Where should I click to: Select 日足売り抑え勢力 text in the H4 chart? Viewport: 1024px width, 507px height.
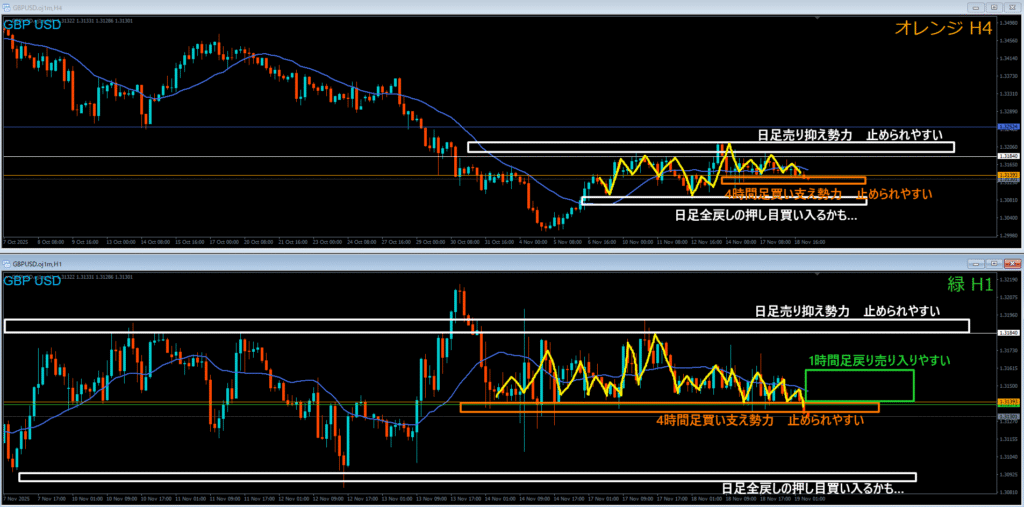coord(805,135)
